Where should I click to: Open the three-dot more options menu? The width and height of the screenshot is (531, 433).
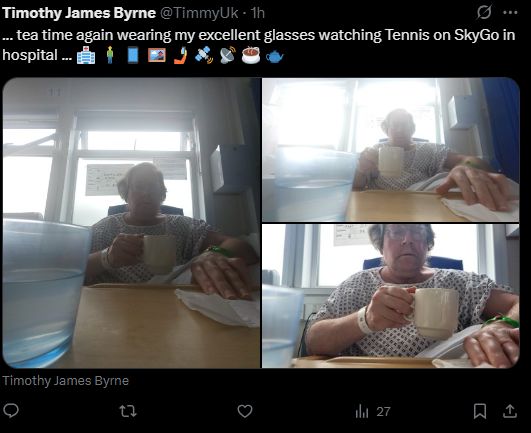(510, 13)
